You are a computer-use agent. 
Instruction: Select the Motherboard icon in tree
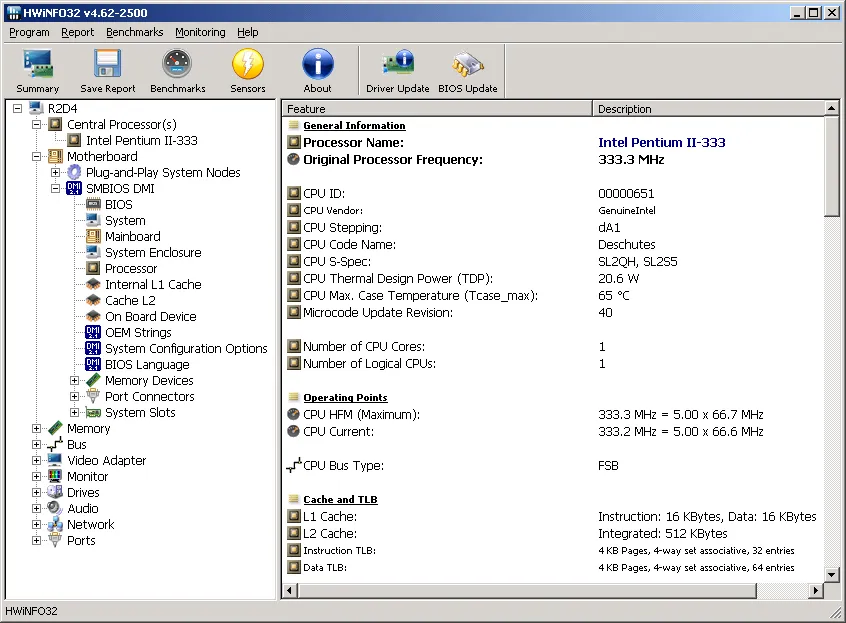[55, 156]
